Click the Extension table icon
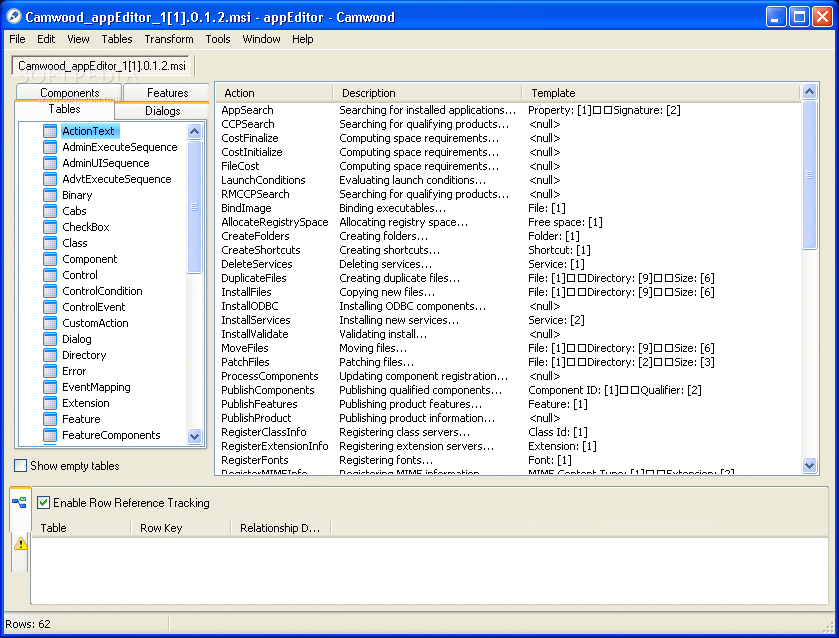839x638 pixels. coord(50,403)
